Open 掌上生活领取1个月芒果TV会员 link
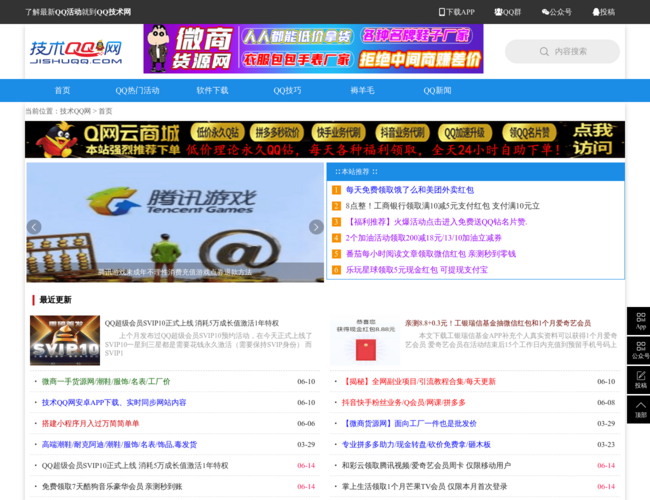The image size is (650, 500). coord(424,487)
